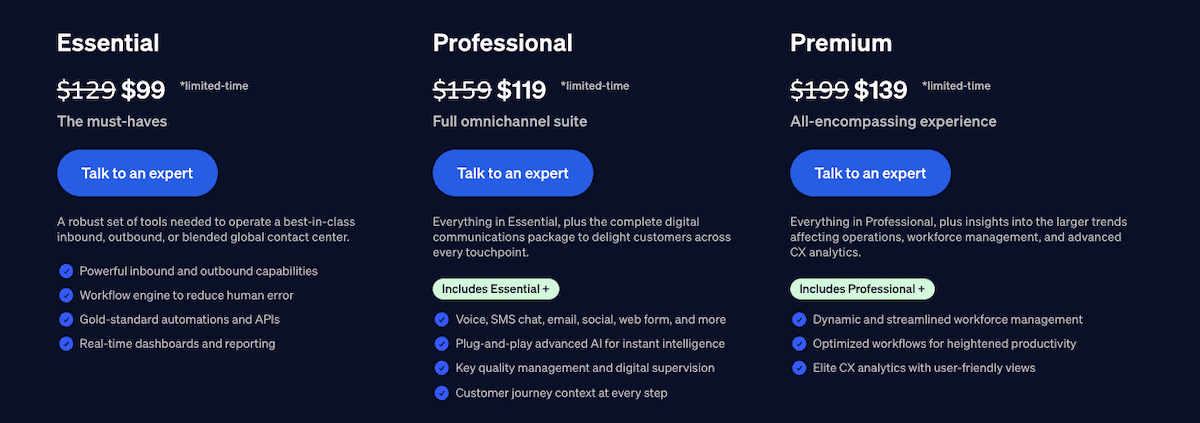1200x423 pixels.
Task: Click the Includes Professional + badge
Action: point(862,289)
